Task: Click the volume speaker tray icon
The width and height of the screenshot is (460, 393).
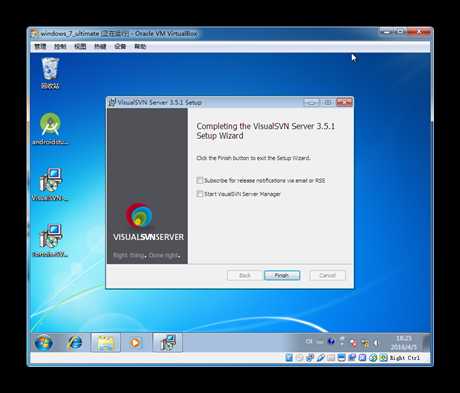Action: click(x=376, y=343)
